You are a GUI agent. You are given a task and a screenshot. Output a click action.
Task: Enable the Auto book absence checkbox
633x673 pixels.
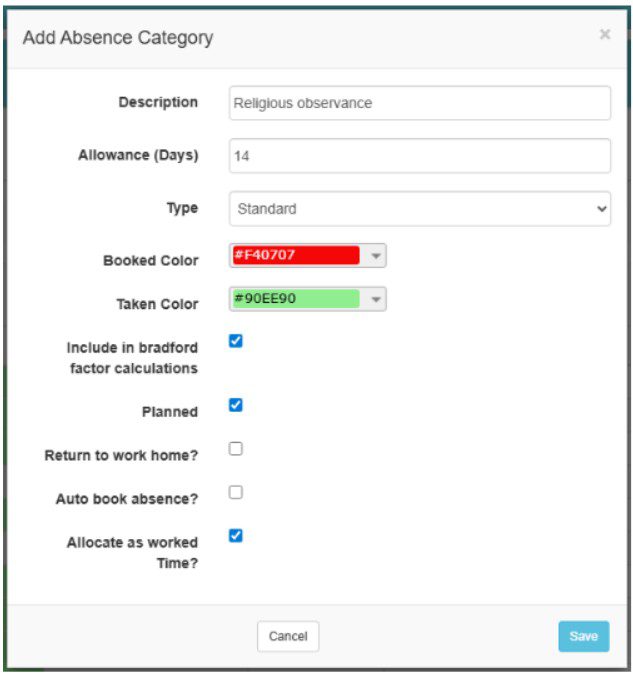coord(236,492)
